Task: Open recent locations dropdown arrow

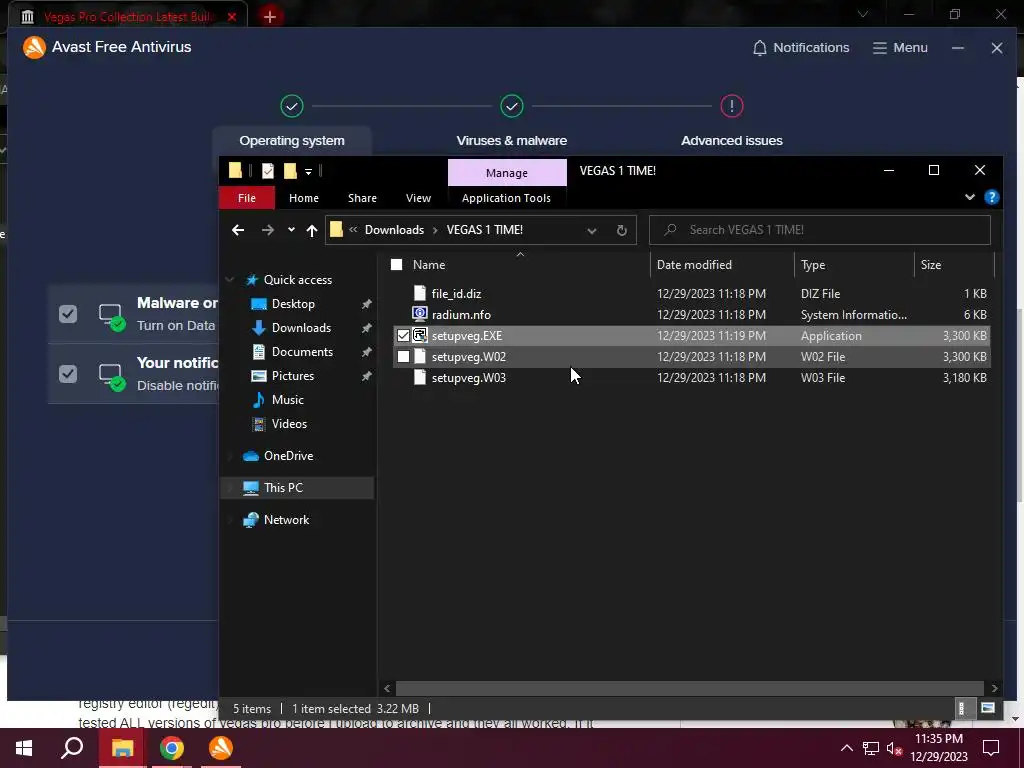Action: [291, 230]
